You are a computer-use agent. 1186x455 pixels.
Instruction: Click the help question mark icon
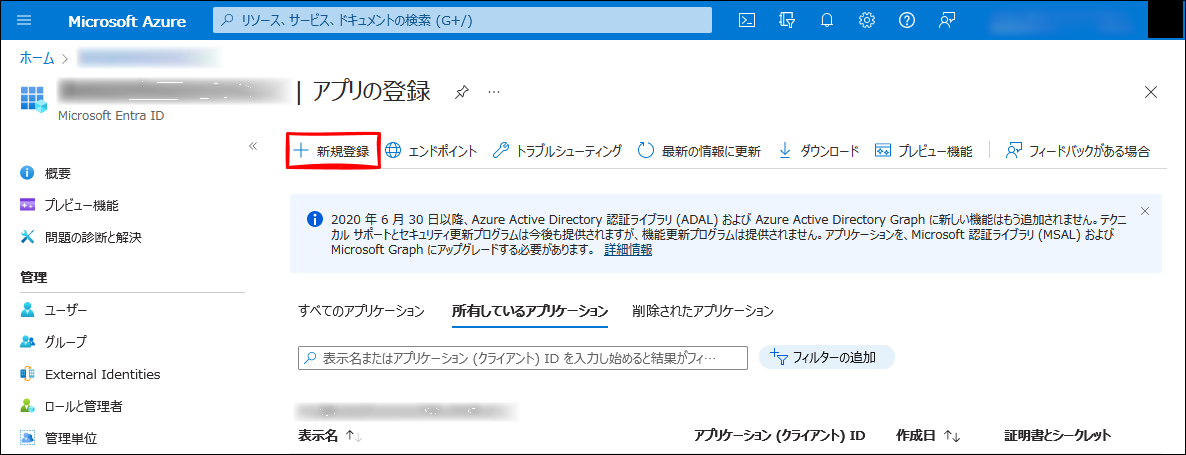(907, 20)
